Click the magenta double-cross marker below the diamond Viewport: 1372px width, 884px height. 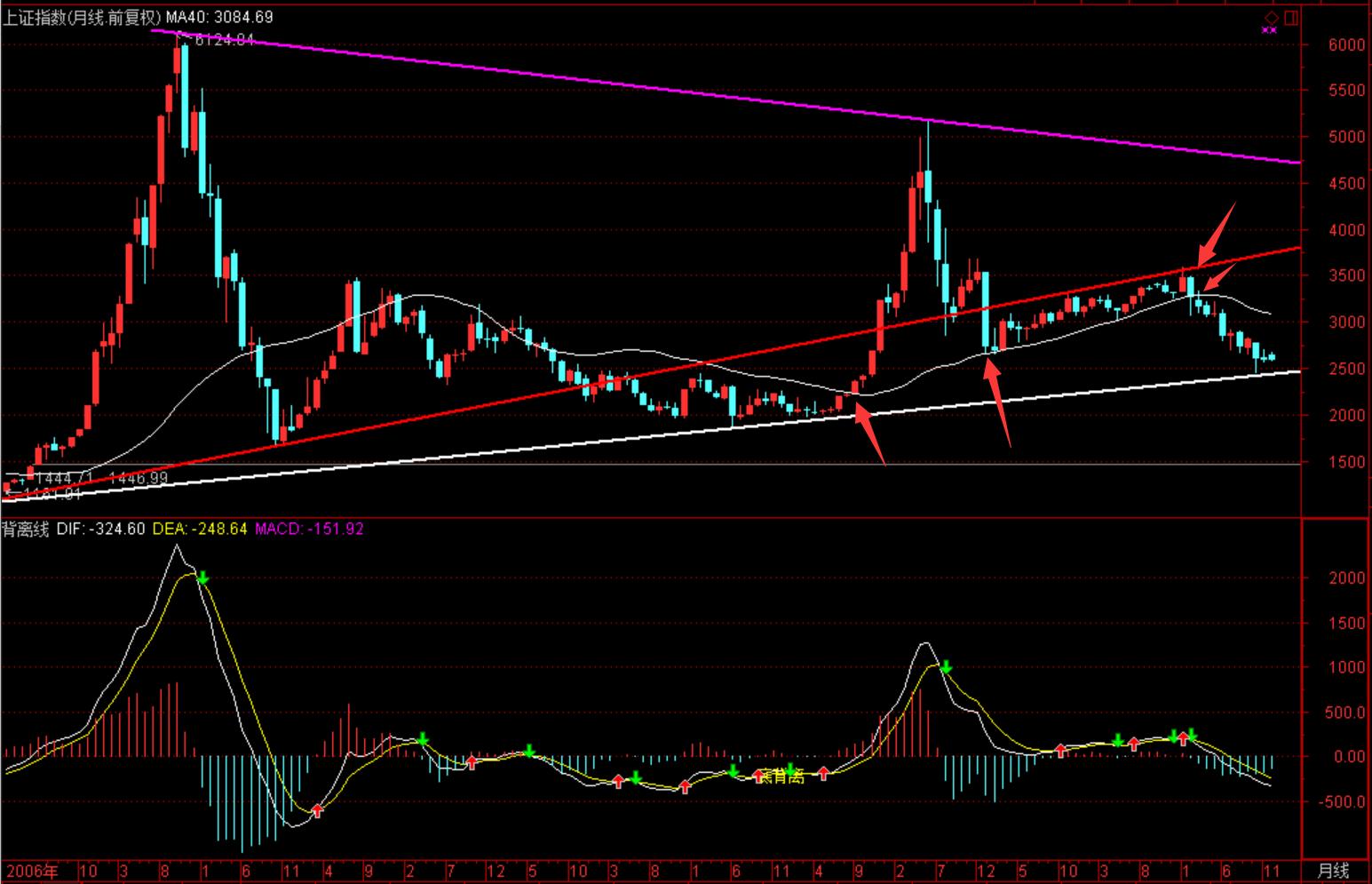click(x=1269, y=30)
